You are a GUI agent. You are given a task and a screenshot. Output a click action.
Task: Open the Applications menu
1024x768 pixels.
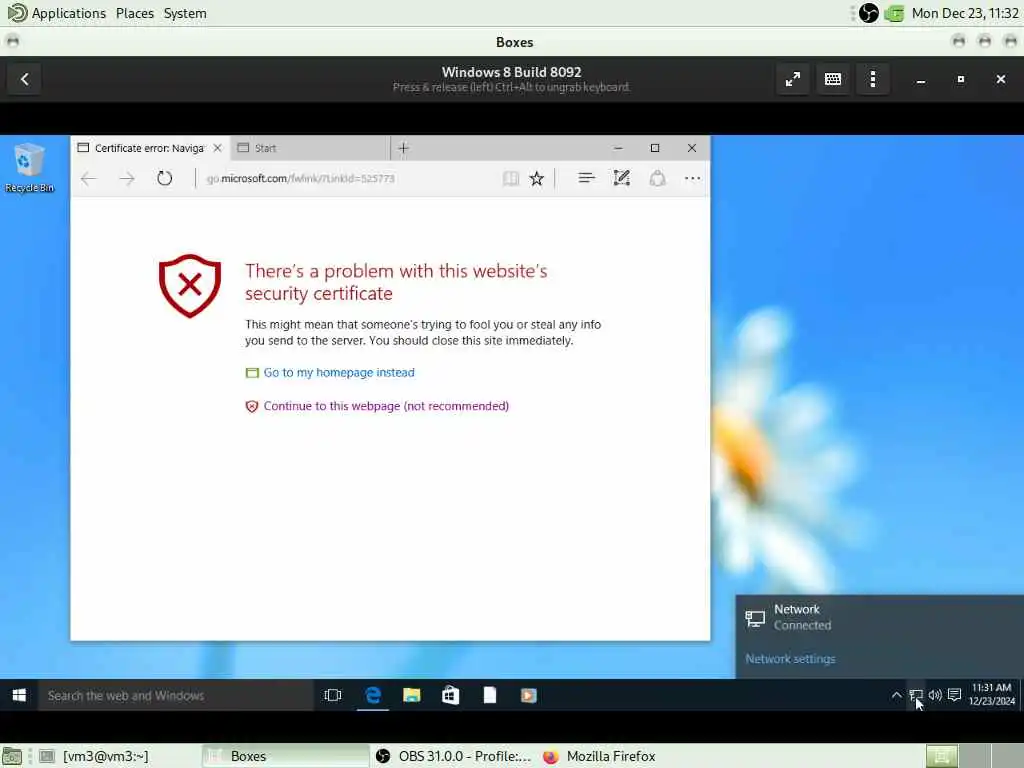[57, 13]
